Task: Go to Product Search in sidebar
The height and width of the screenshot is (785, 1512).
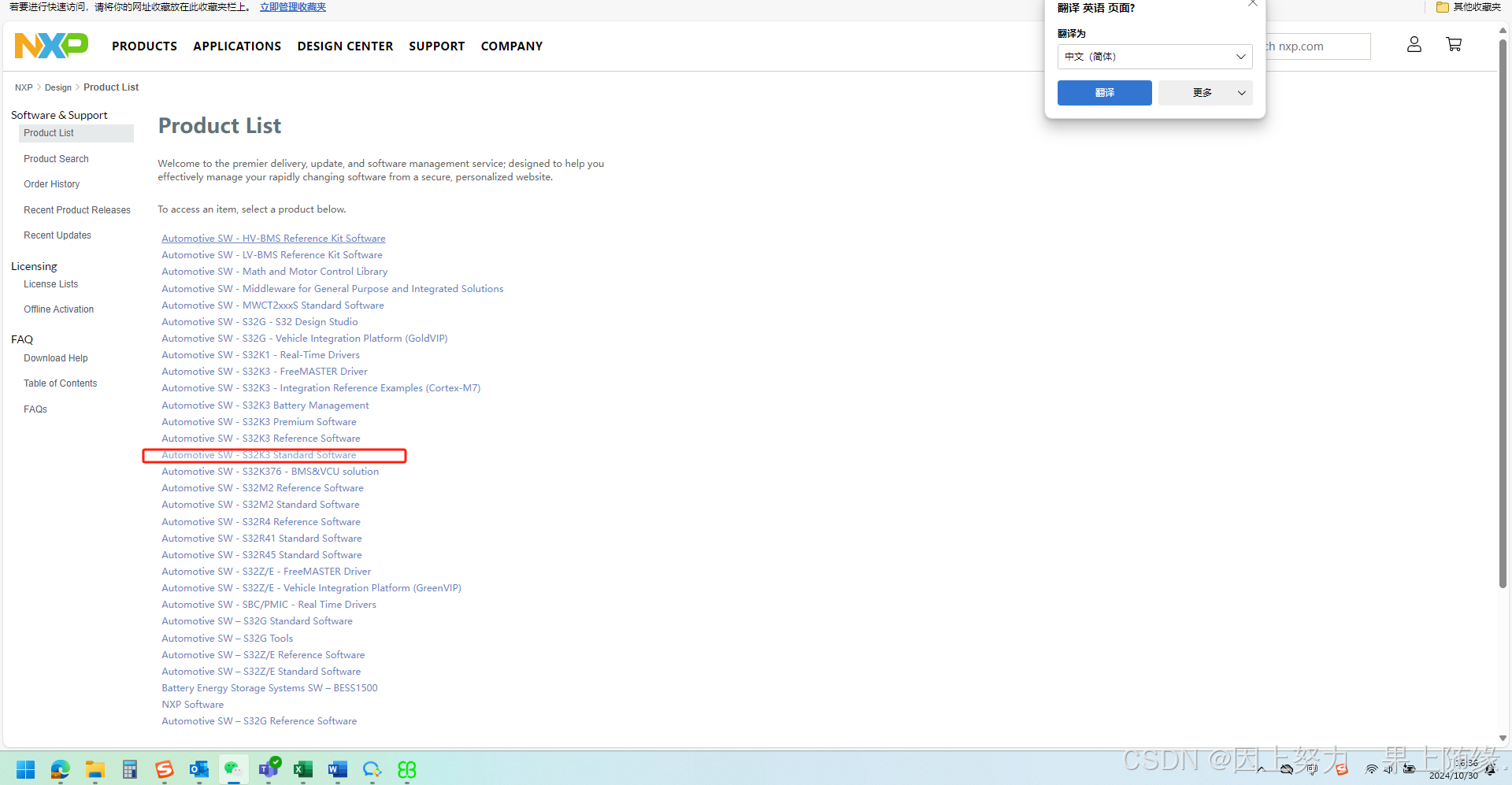Action: [x=56, y=159]
